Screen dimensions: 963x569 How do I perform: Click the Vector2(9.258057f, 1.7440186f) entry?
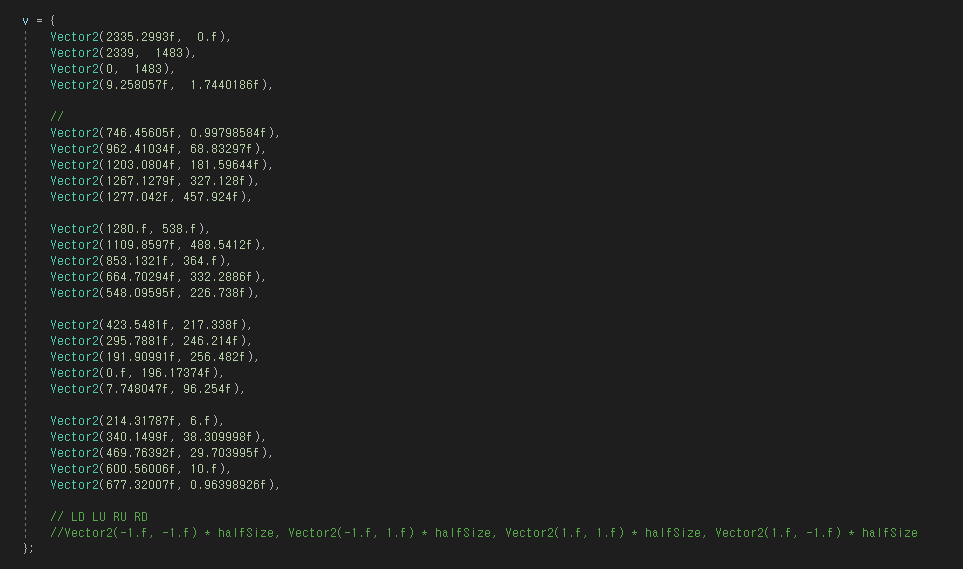(x=161, y=85)
